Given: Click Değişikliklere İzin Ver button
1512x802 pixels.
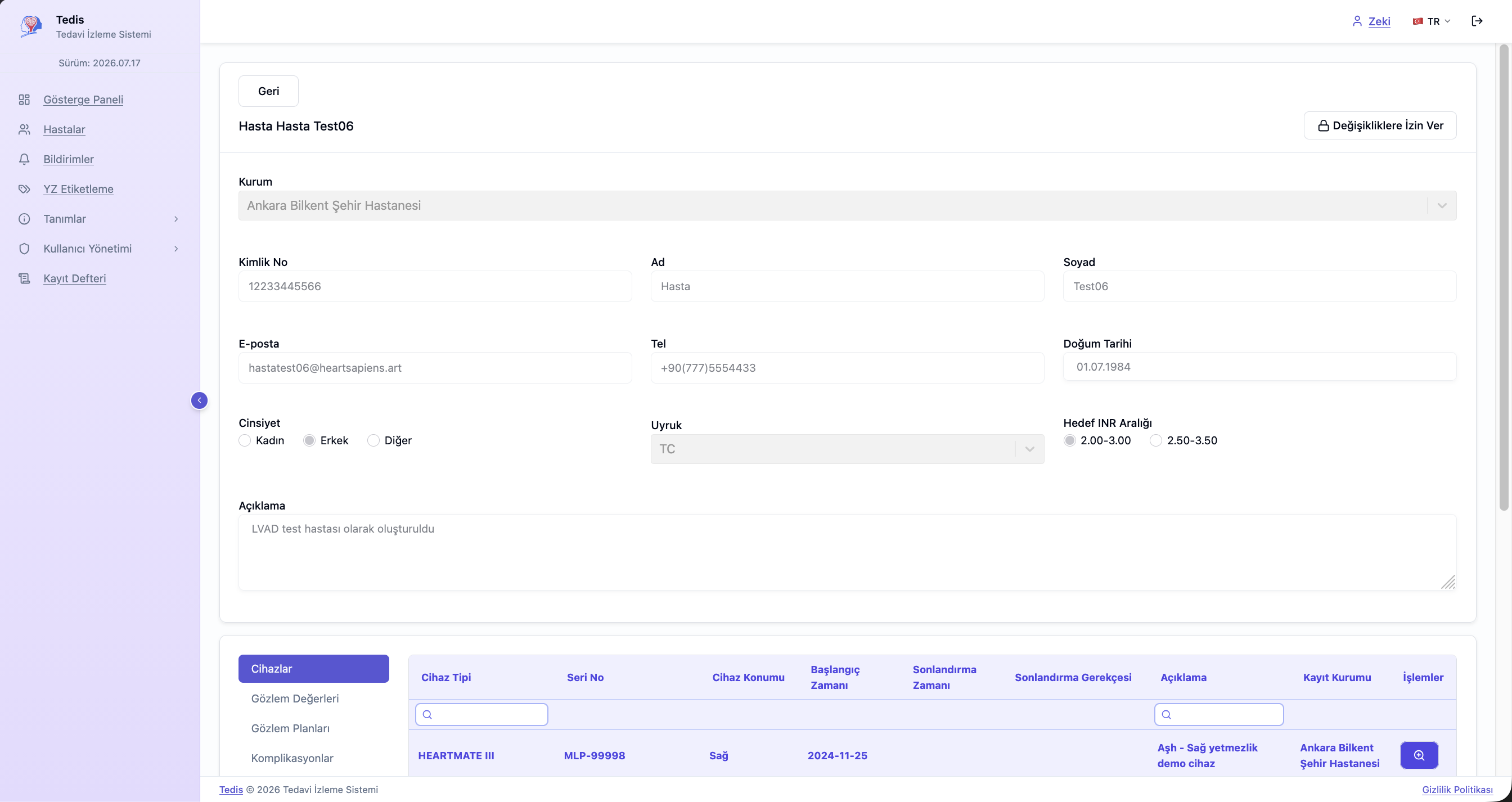Looking at the screenshot, I should [1380, 125].
